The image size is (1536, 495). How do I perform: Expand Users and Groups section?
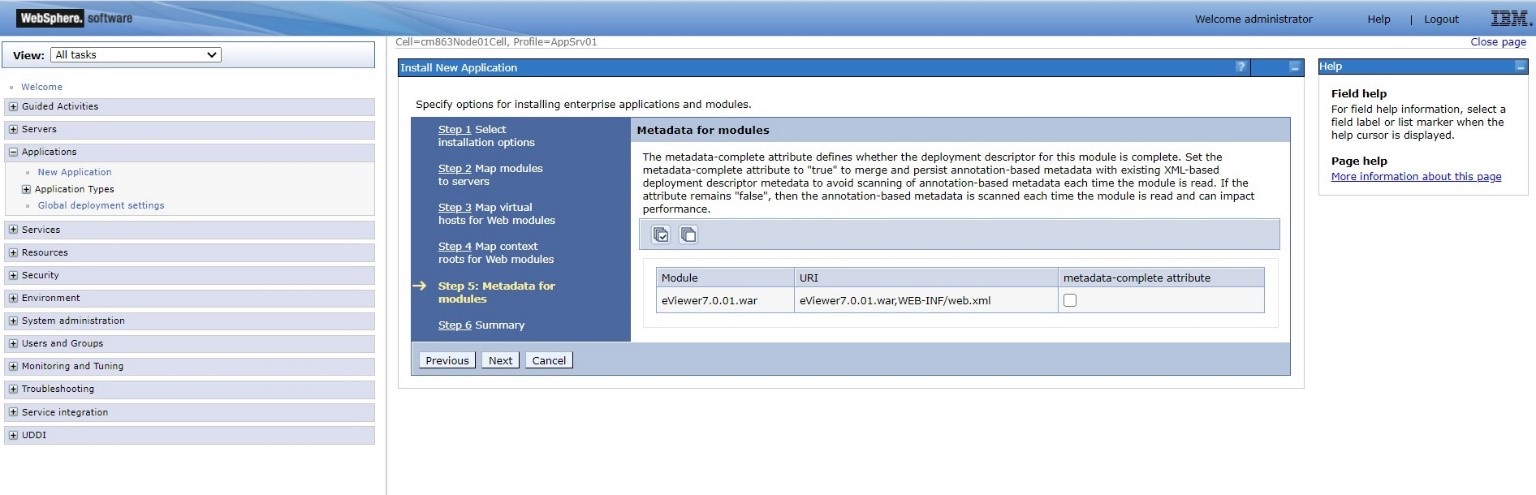(13, 344)
